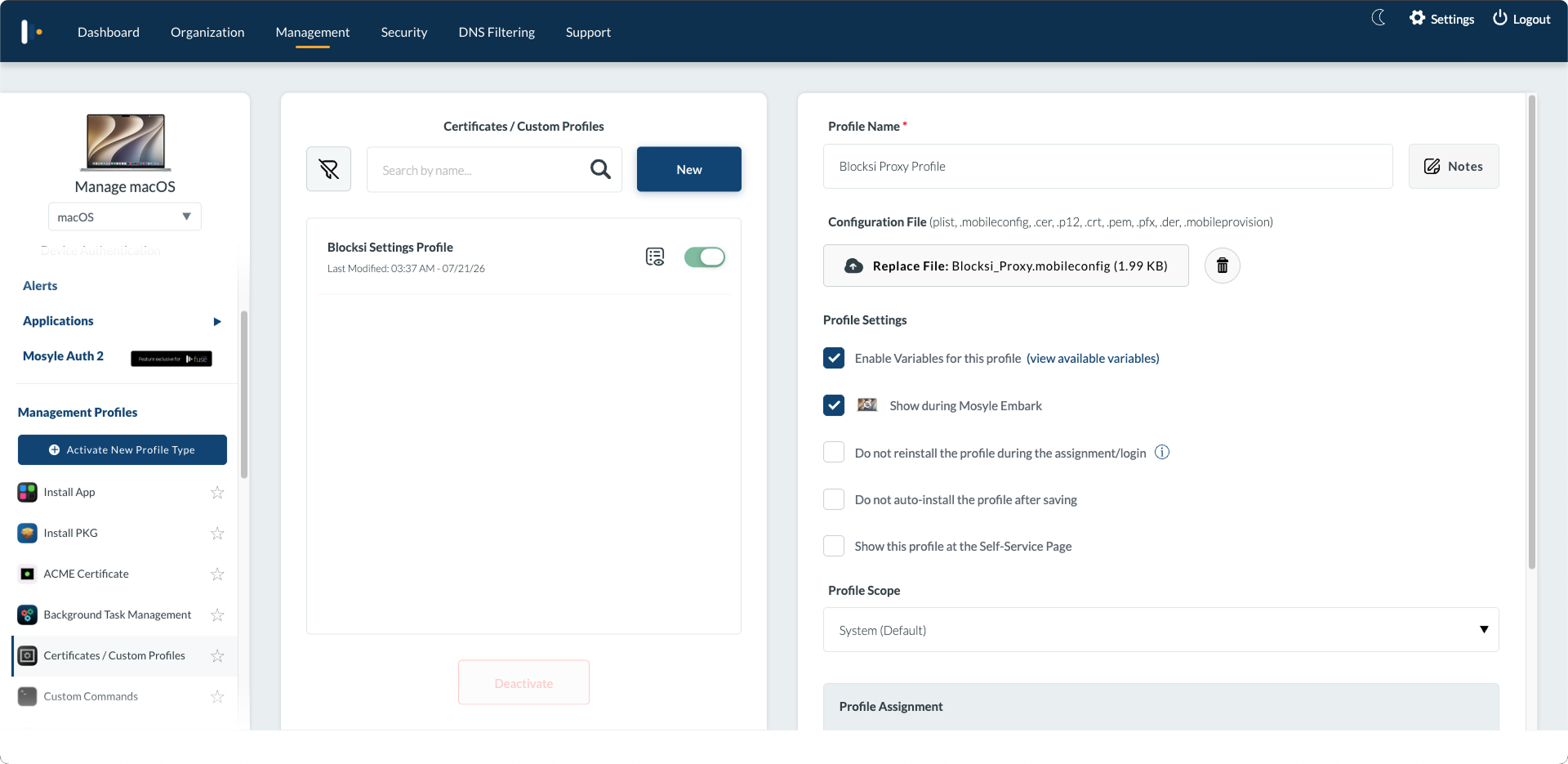Click the Logout power icon

pyautogui.click(x=1500, y=18)
